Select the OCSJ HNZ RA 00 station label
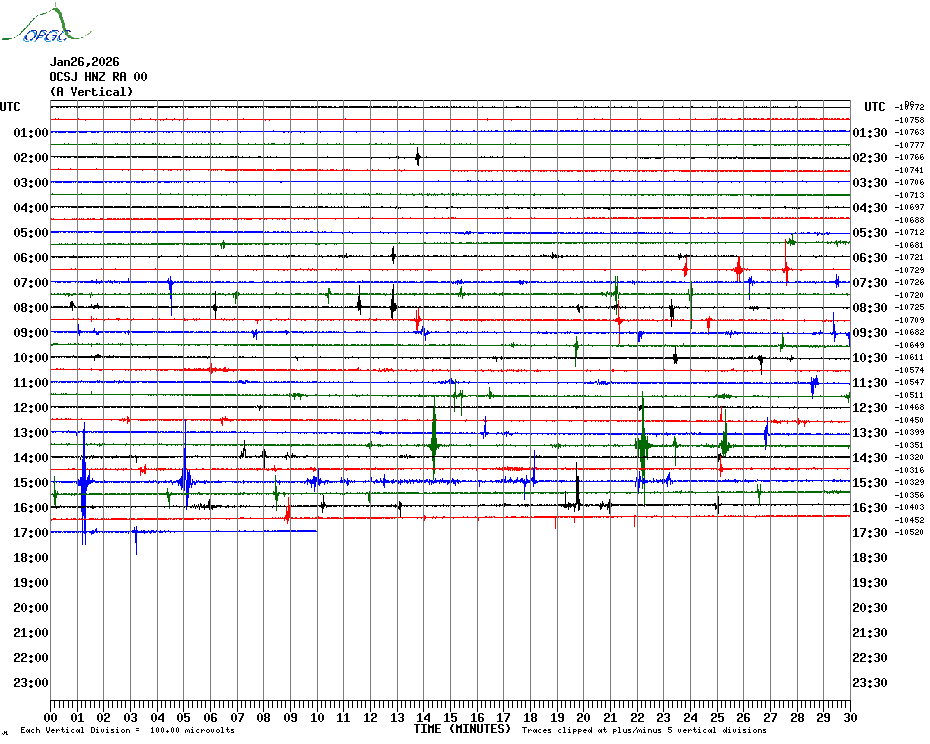This screenshot has width=930, height=744. [98, 77]
